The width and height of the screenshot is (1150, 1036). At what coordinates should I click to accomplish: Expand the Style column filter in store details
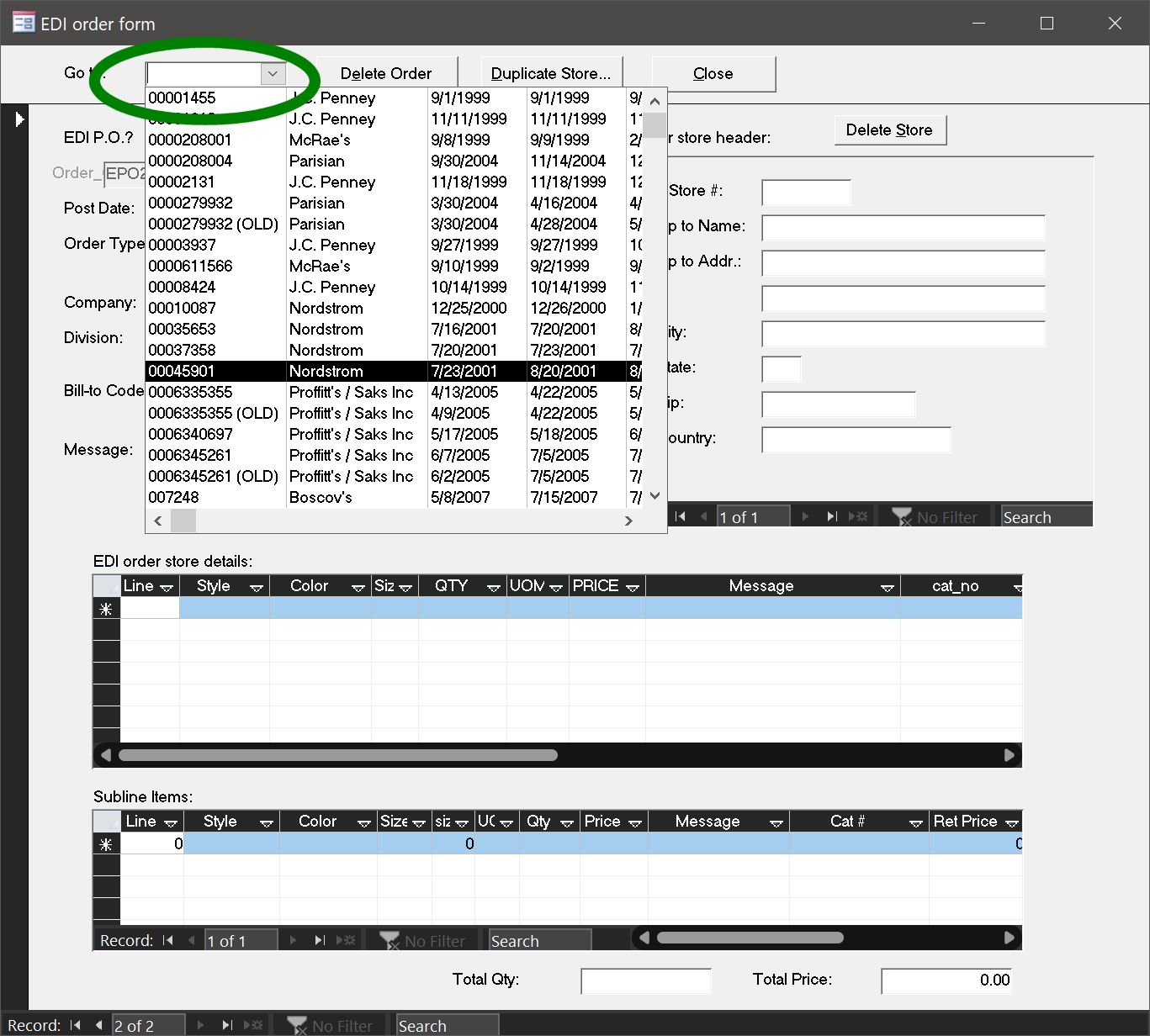point(257,587)
